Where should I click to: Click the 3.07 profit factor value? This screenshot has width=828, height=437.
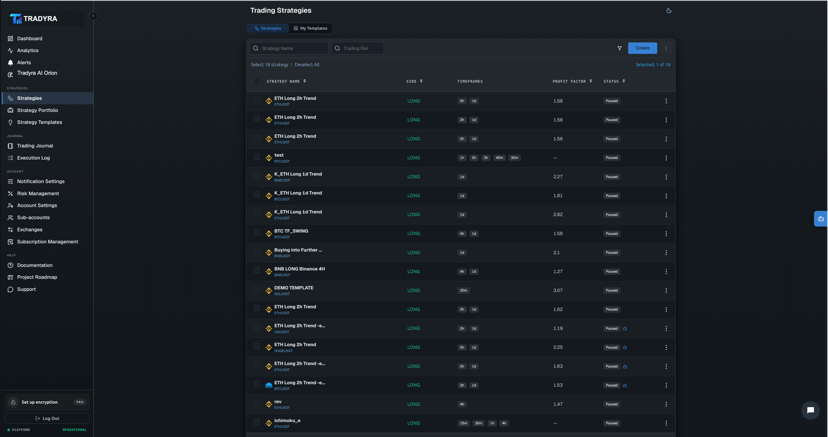pos(558,291)
